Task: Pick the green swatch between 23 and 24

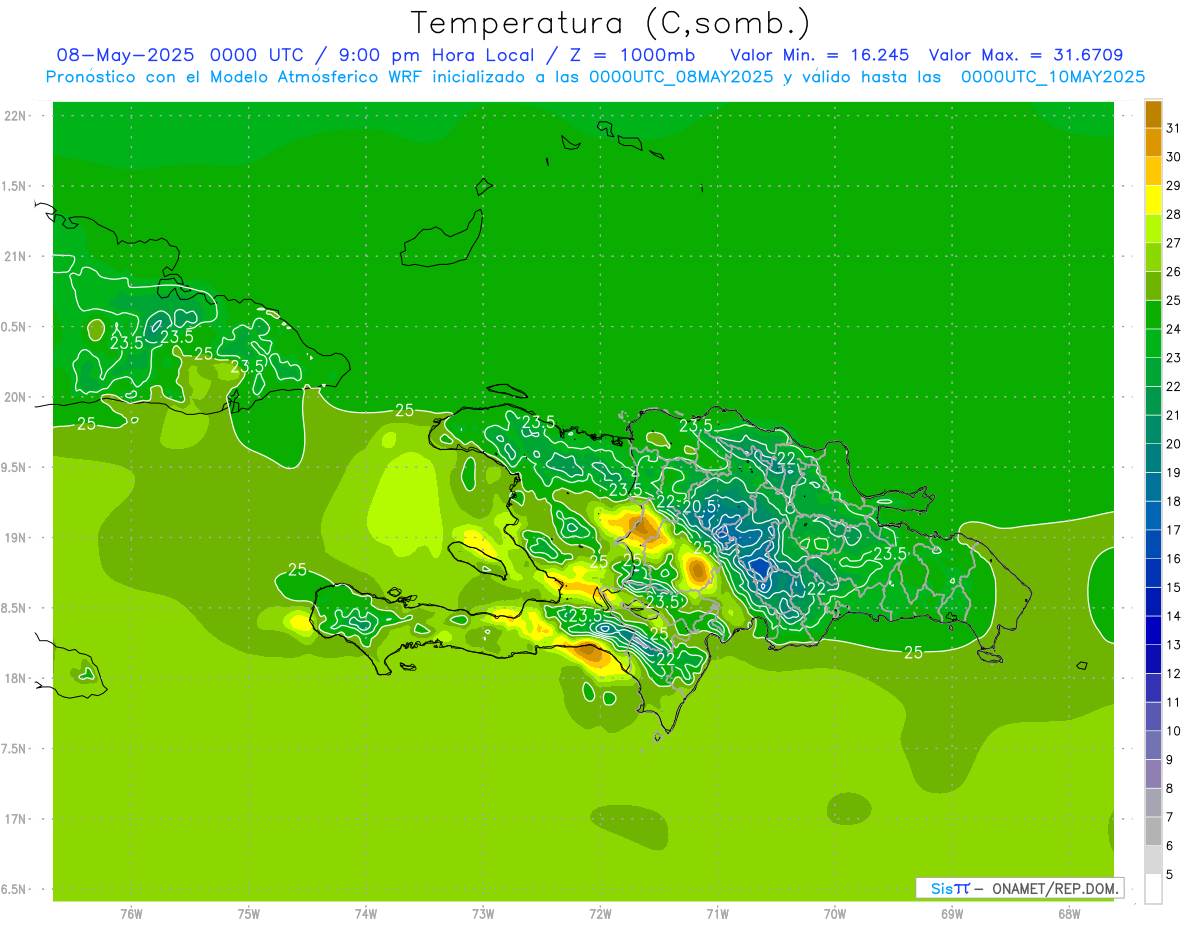Action: coord(1153,344)
